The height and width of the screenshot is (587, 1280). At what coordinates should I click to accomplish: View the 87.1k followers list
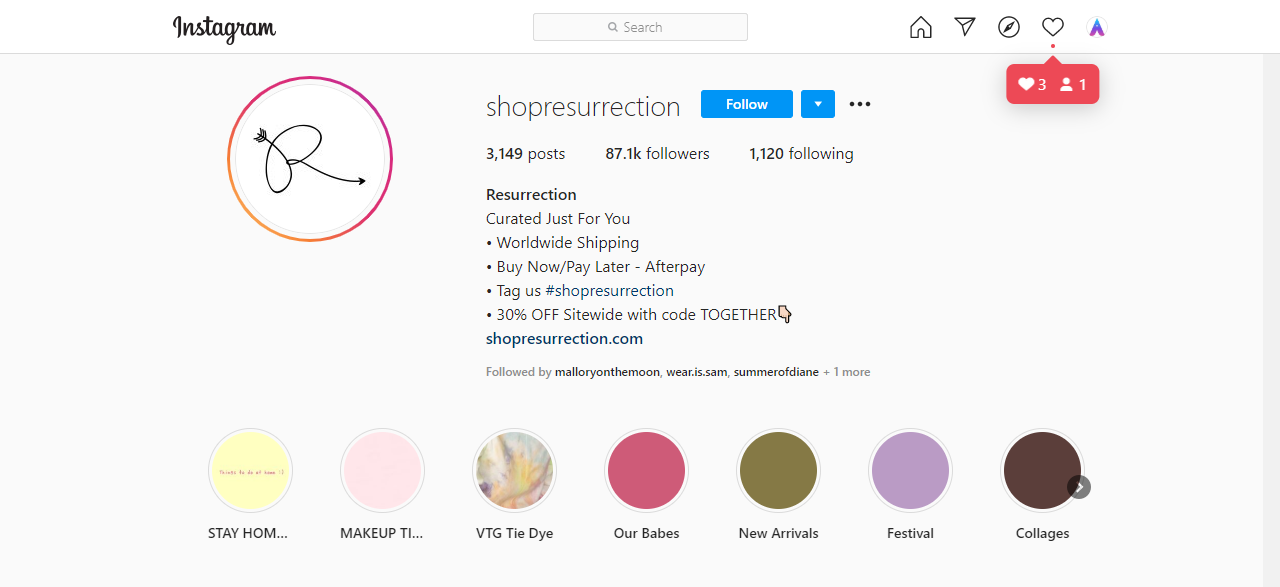coord(657,153)
